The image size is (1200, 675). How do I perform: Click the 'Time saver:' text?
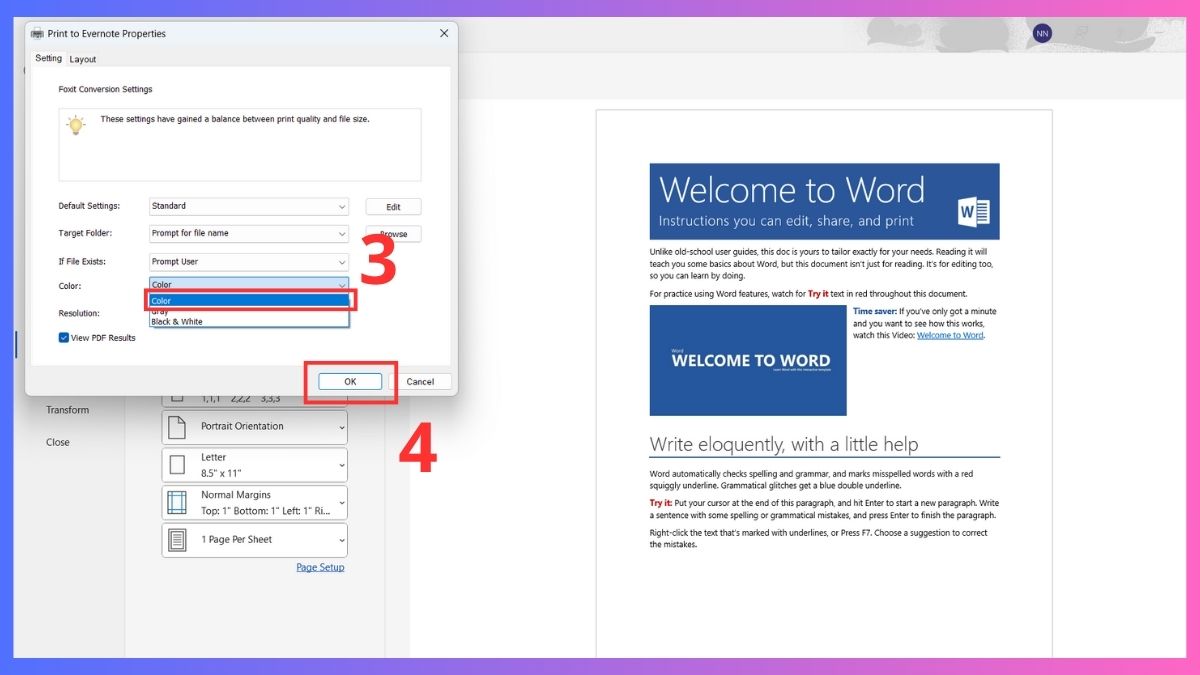click(x=877, y=311)
